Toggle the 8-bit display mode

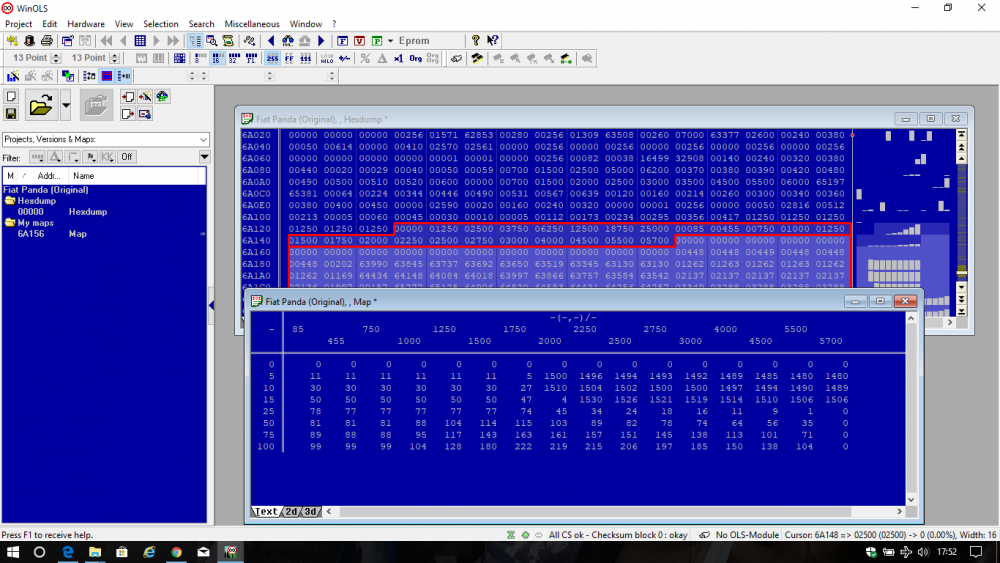click(200, 59)
